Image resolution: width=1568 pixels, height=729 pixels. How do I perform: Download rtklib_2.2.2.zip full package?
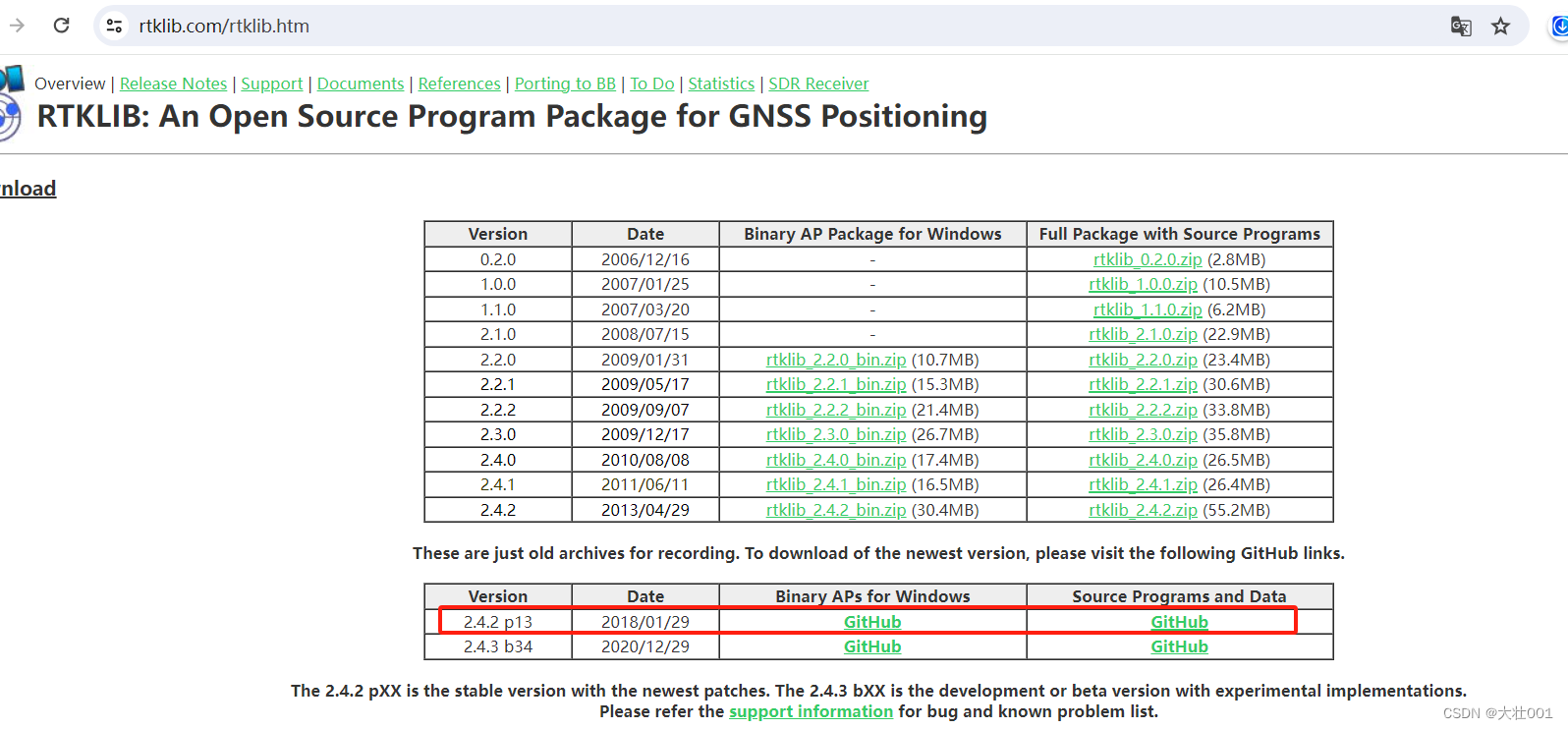(x=1143, y=410)
